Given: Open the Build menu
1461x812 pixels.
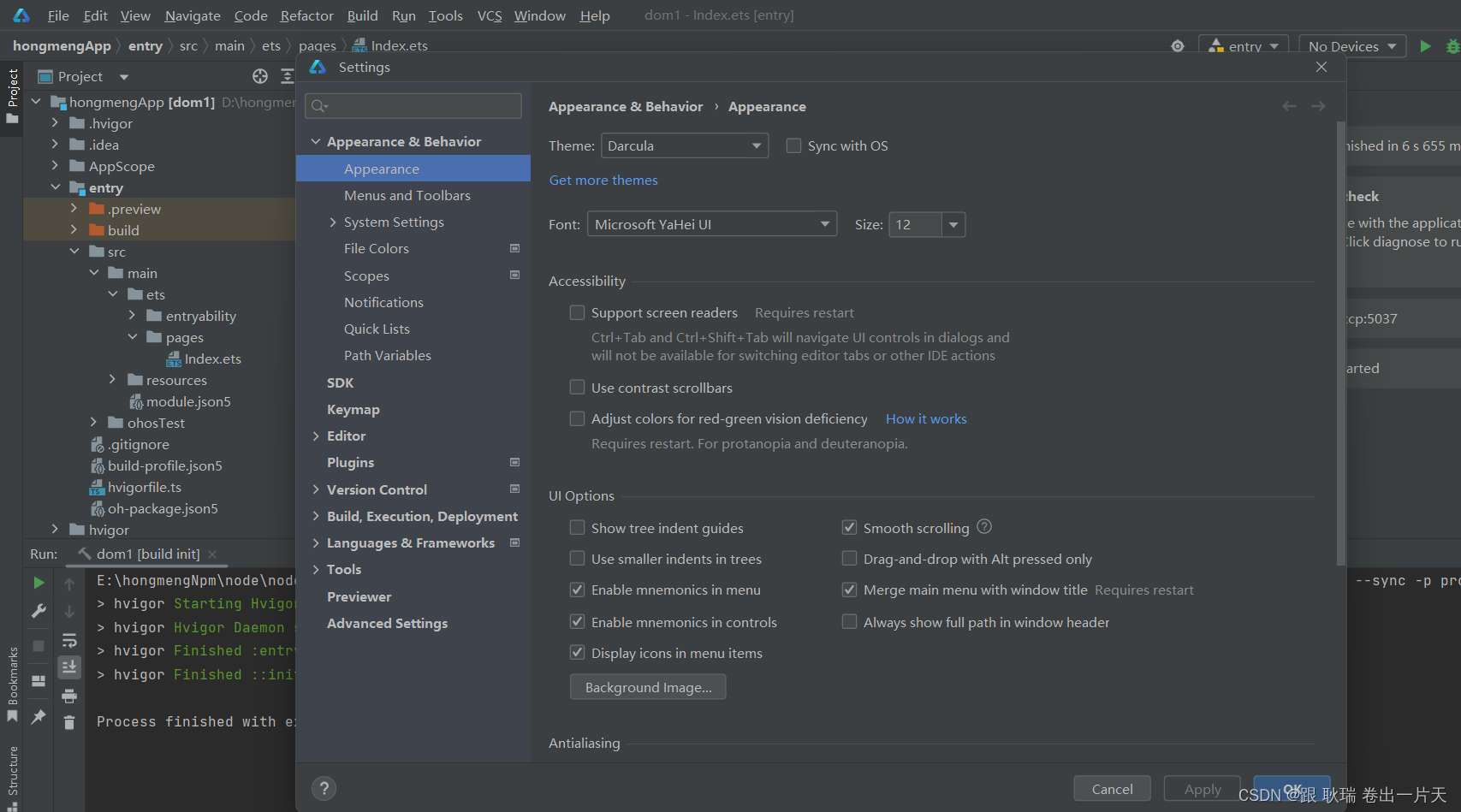Looking at the screenshot, I should [x=363, y=15].
